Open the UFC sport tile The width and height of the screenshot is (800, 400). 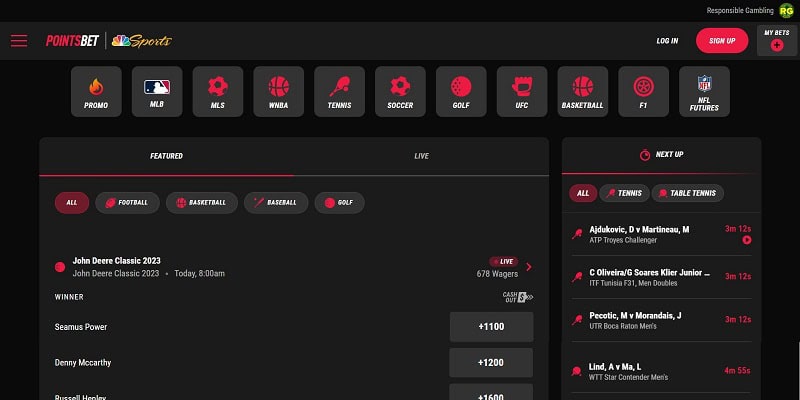pyautogui.click(x=522, y=91)
